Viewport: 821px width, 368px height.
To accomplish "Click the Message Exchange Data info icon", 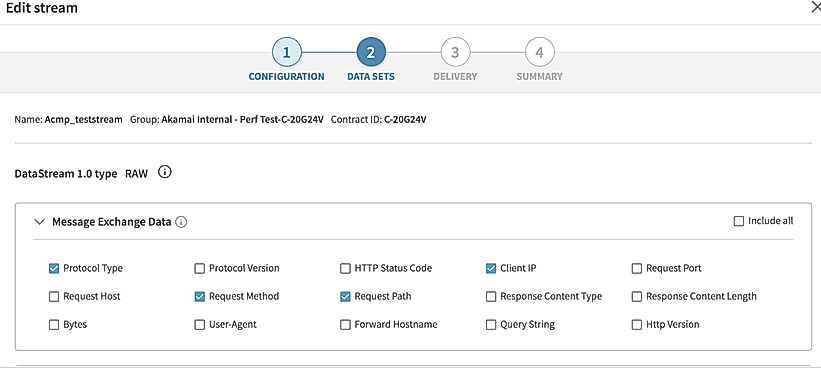I will (181, 222).
